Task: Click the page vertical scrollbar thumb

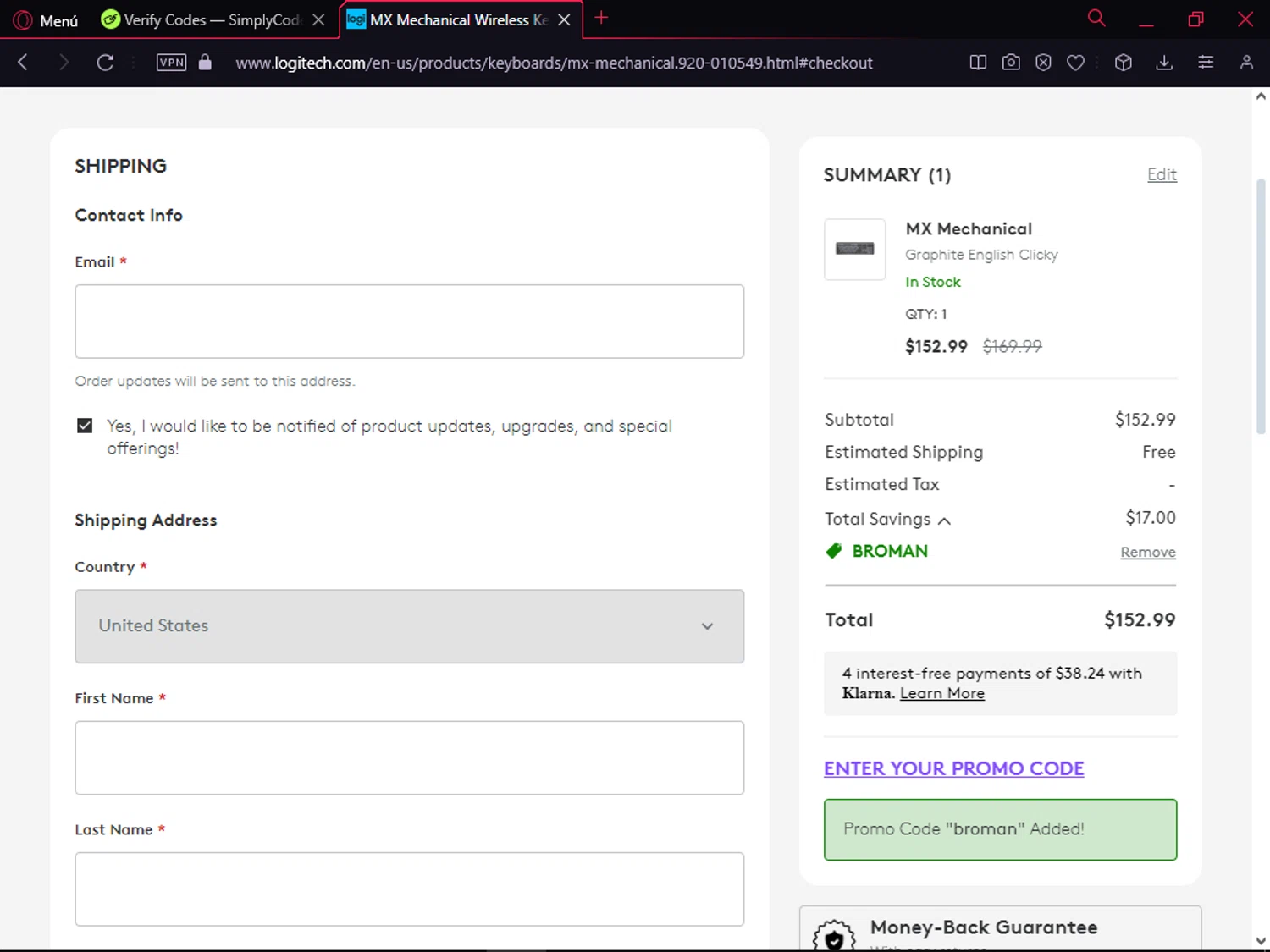Action: [x=1261, y=306]
